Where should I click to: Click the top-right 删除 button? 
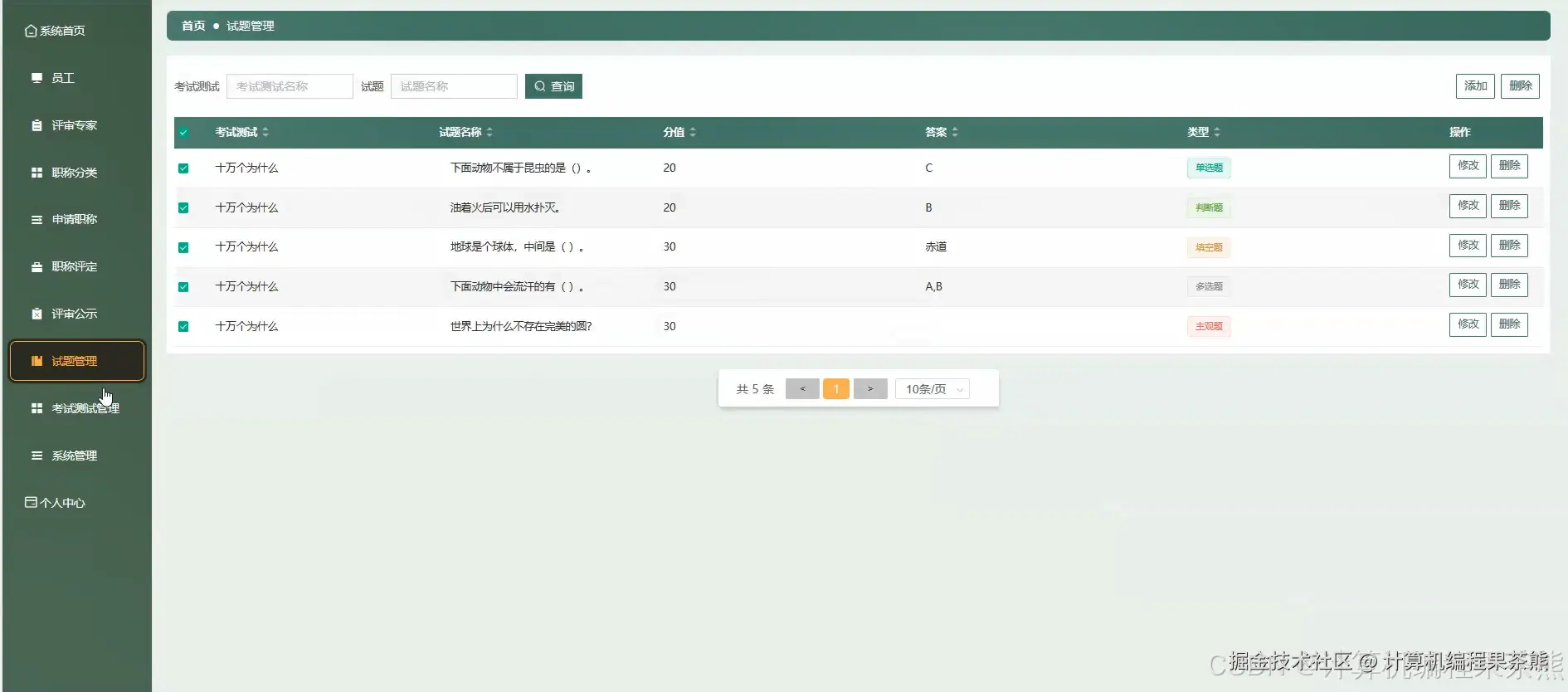[1520, 86]
